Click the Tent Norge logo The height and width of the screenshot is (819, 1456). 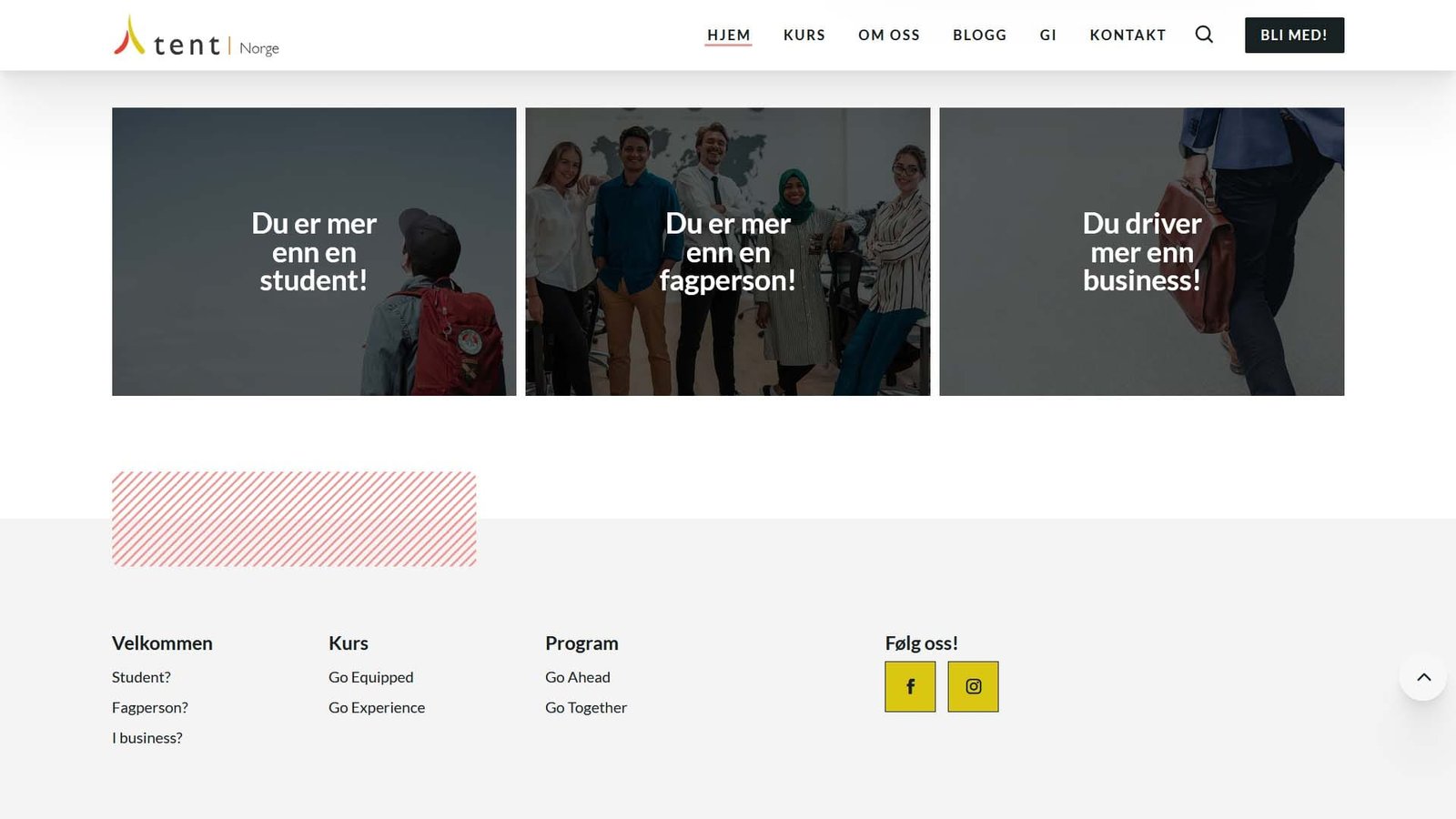[197, 36]
